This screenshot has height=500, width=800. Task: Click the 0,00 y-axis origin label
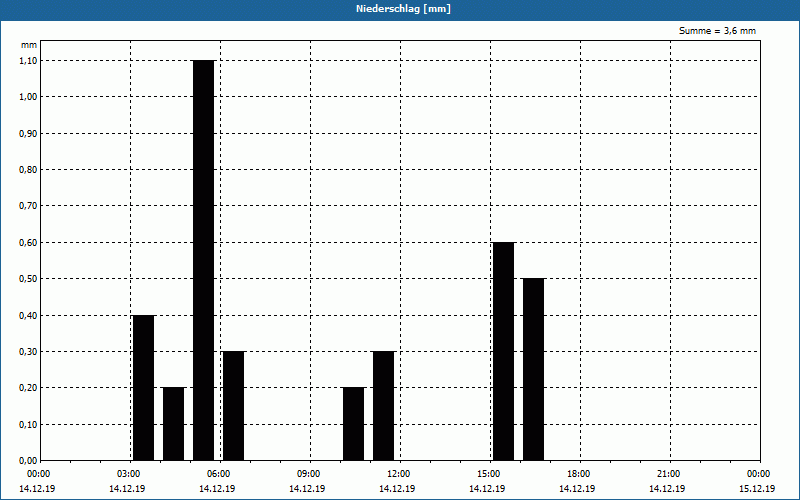pyautogui.click(x=28, y=461)
